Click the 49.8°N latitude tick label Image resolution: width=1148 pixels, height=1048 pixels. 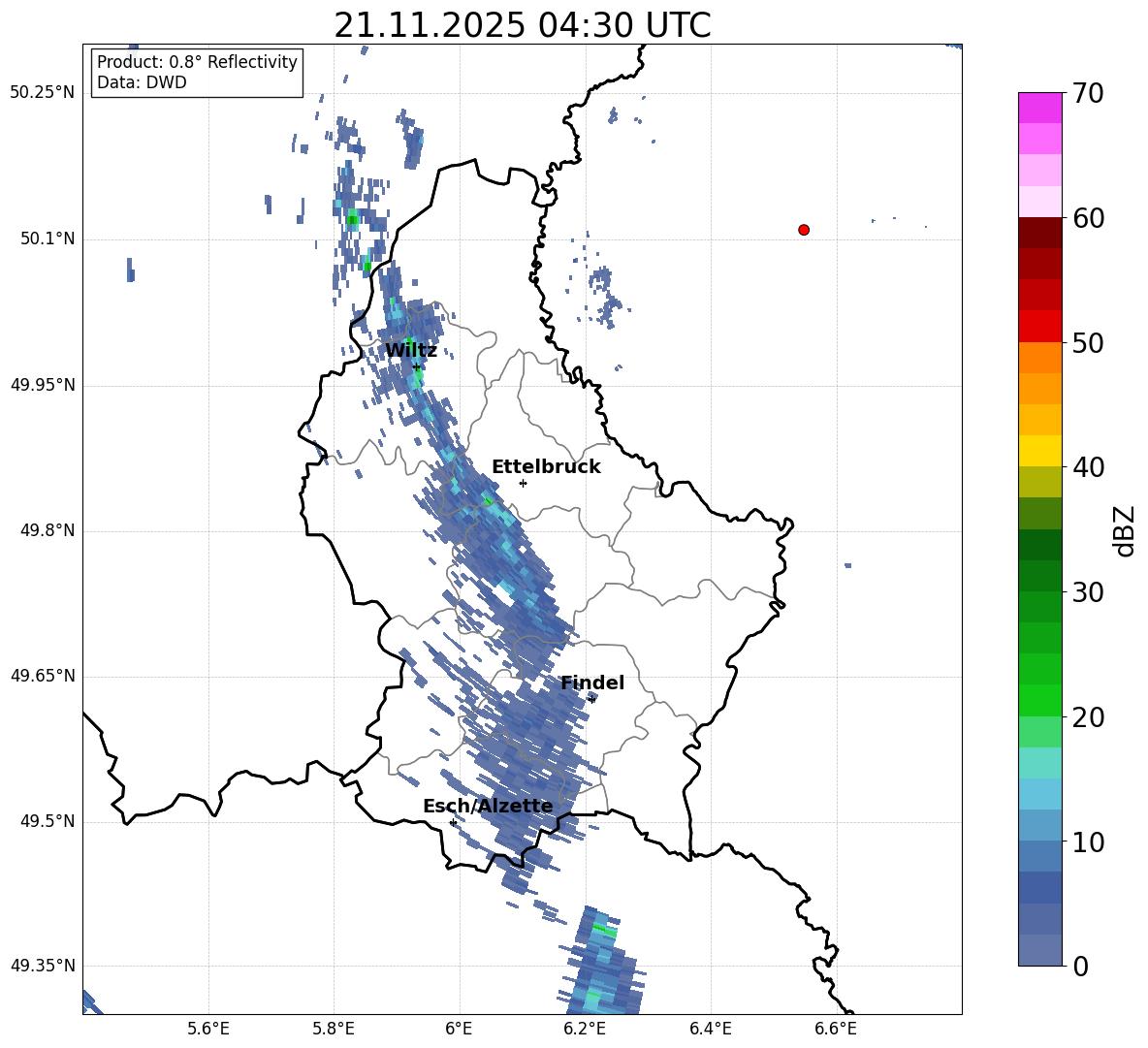click(48, 530)
